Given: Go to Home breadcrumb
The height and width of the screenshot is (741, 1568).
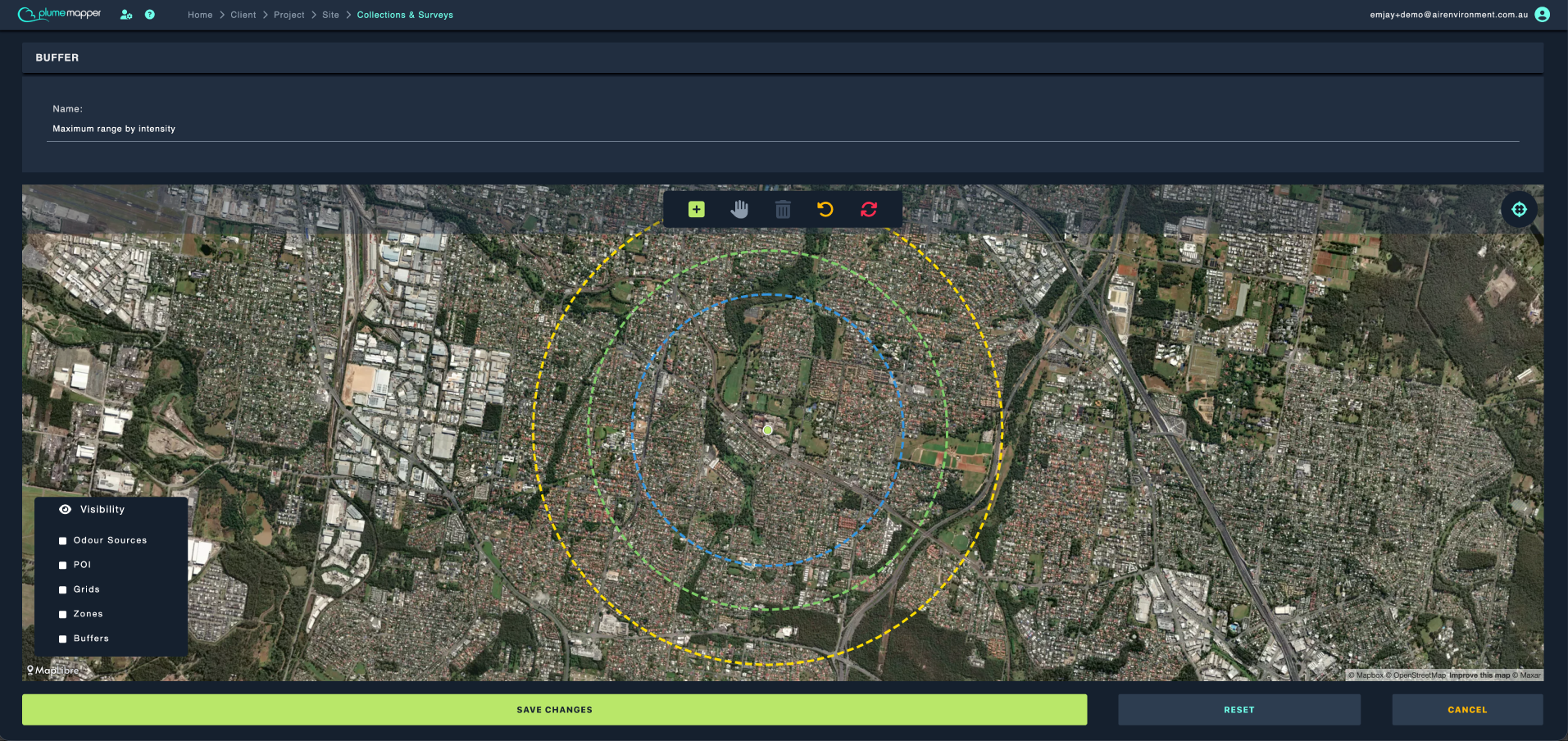Looking at the screenshot, I should (200, 15).
